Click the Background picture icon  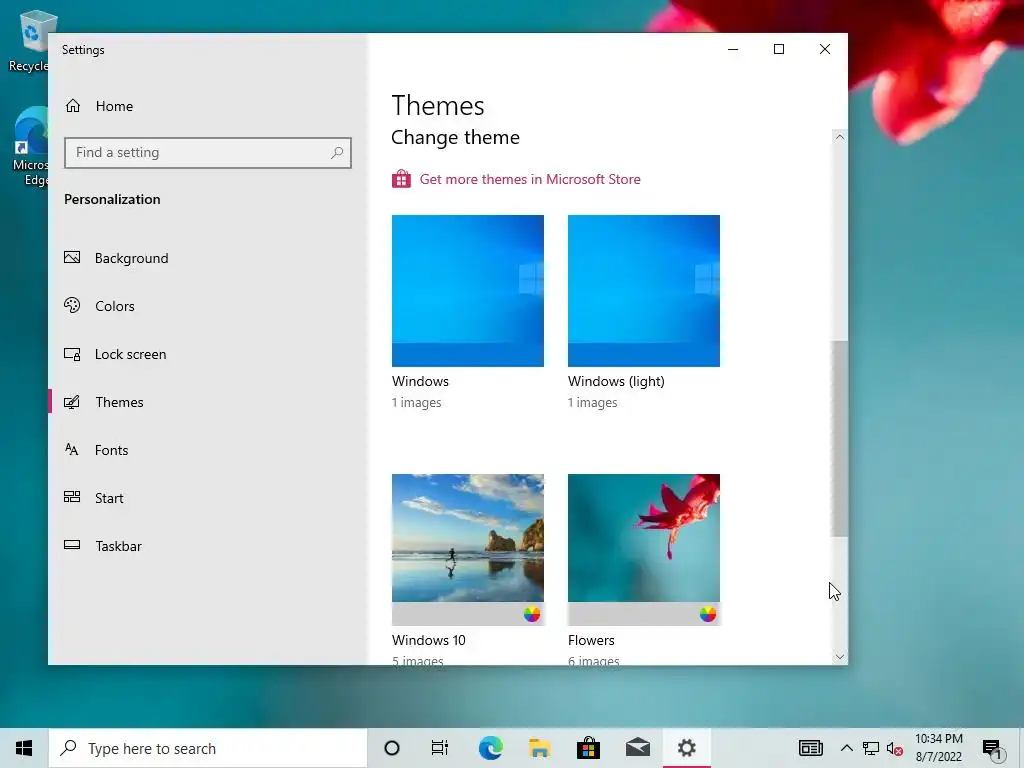point(72,257)
